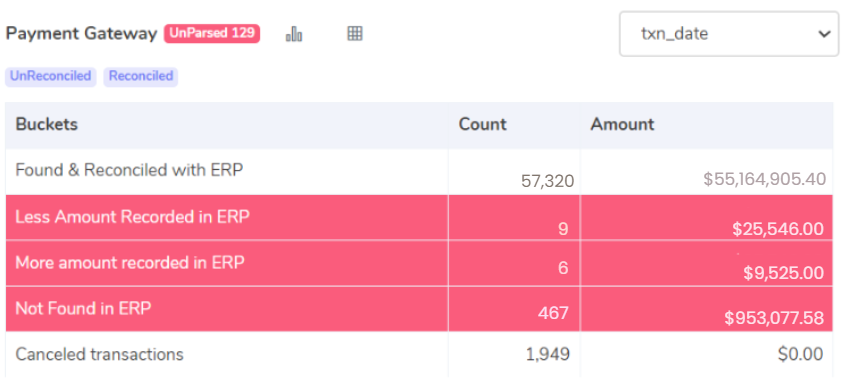
Task: Toggle the UnReconciled filter tag
Action: [51, 76]
